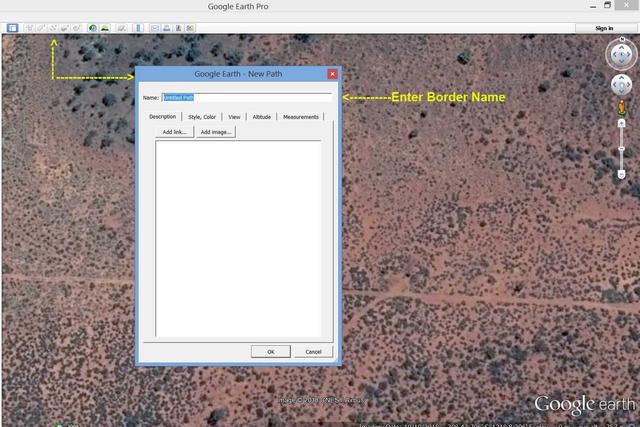Viewport: 640px width, 427px height.
Task: Click the Add image... button
Action: point(216,132)
